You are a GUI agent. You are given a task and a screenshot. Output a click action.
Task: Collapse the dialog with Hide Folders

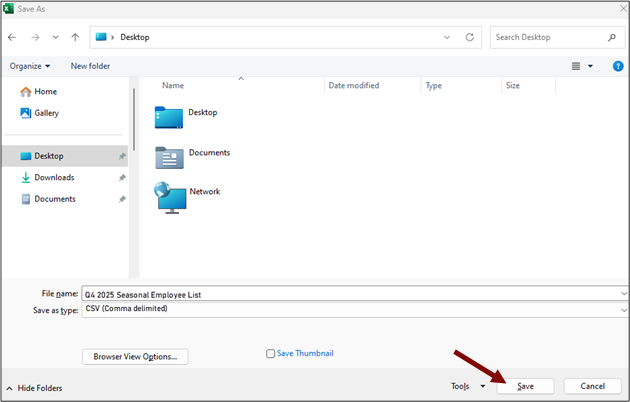coord(34,387)
